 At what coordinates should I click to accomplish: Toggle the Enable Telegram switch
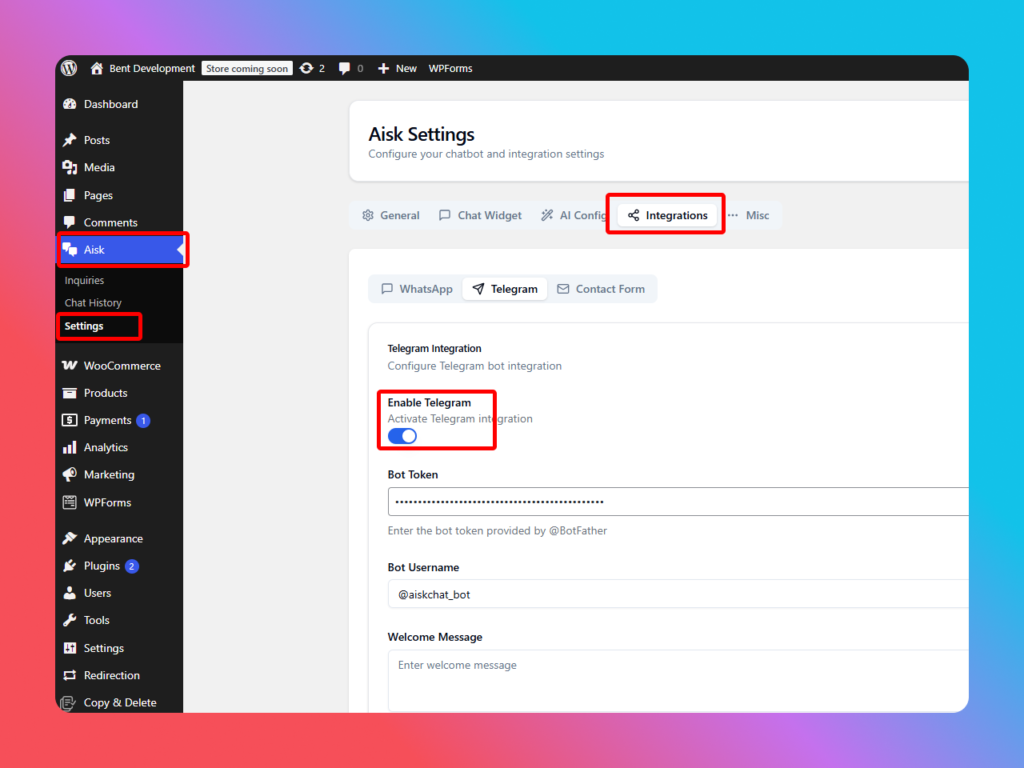click(x=402, y=436)
